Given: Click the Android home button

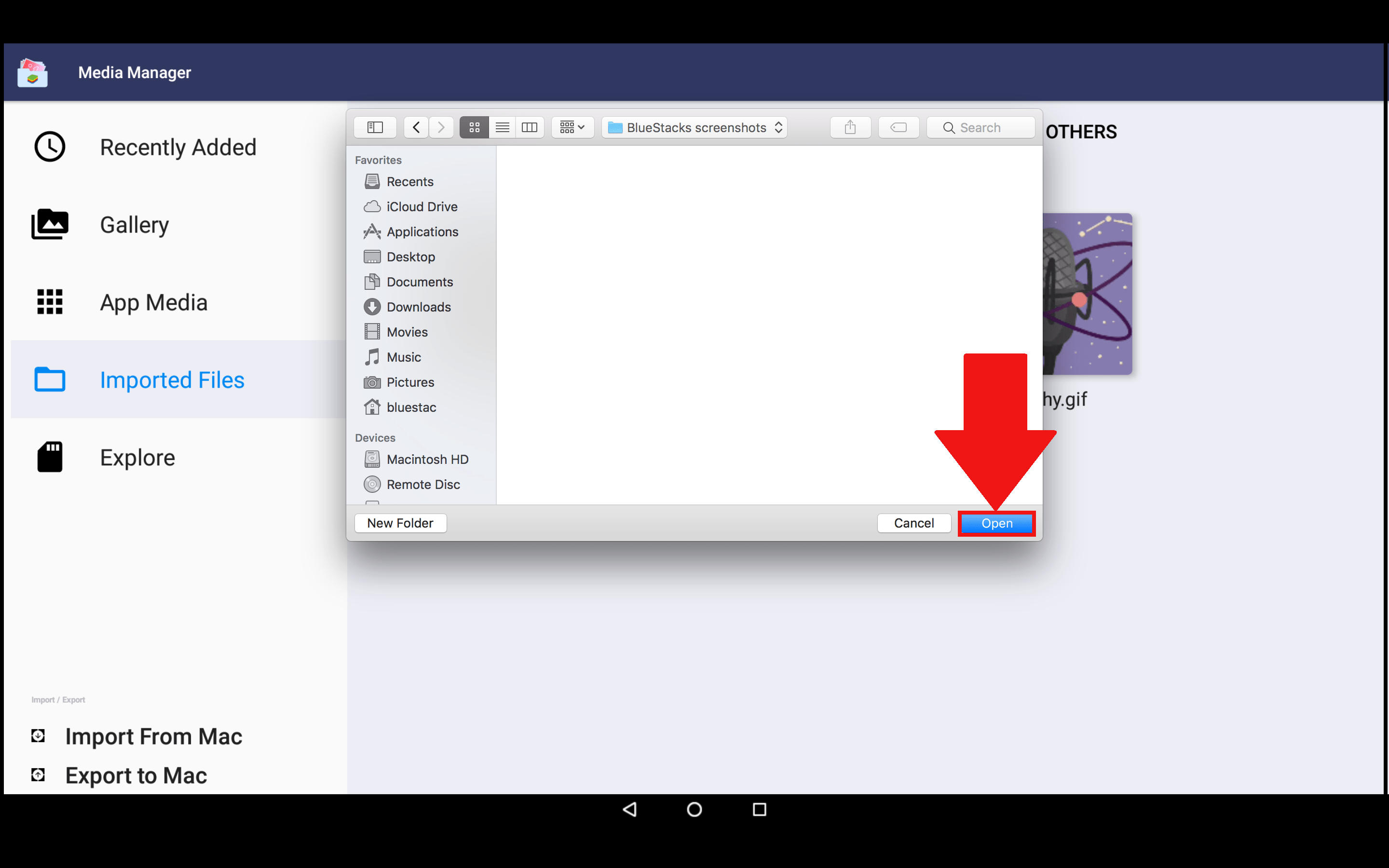Looking at the screenshot, I should (x=694, y=810).
